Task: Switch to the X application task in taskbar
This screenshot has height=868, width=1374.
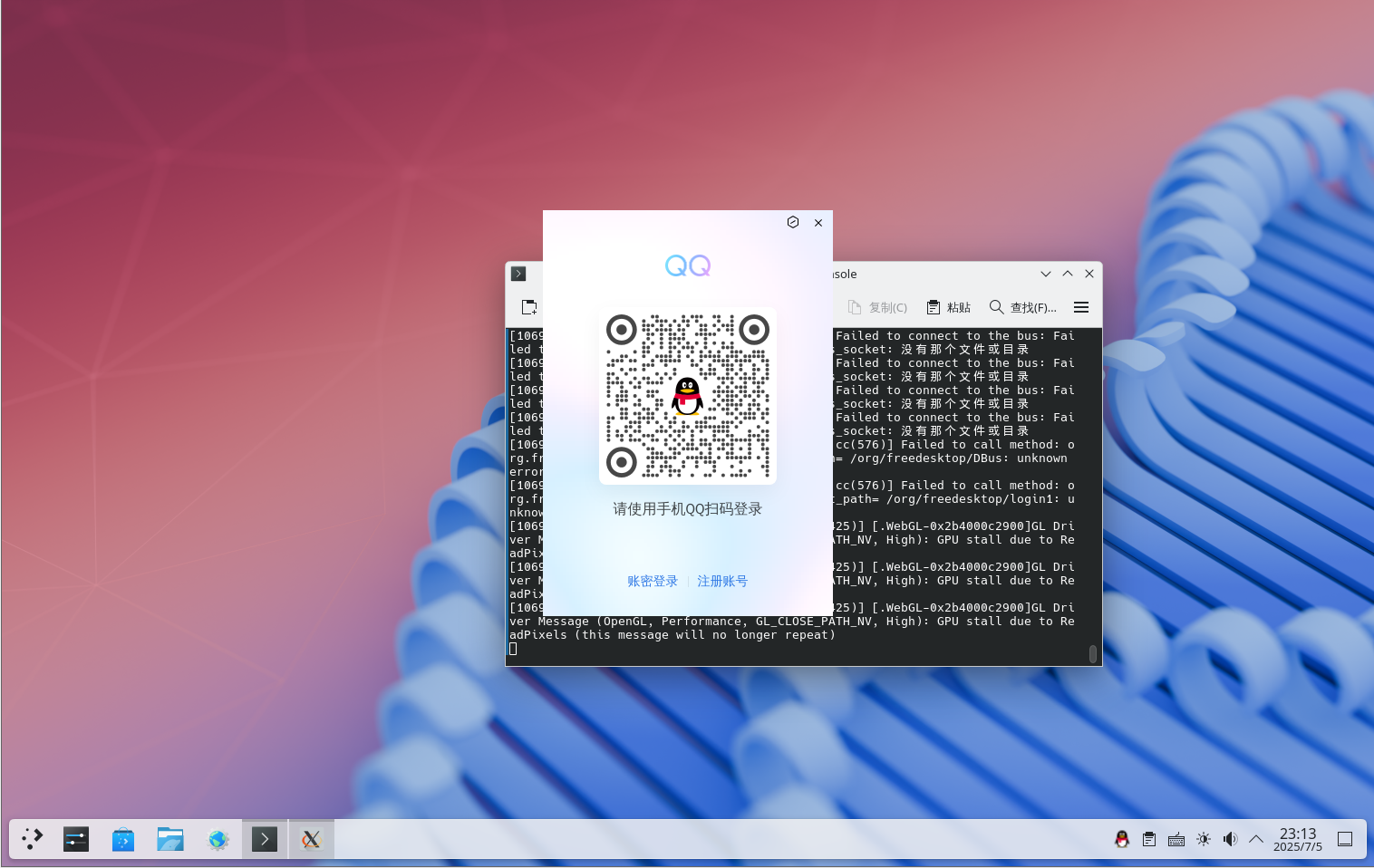Action: click(x=312, y=839)
